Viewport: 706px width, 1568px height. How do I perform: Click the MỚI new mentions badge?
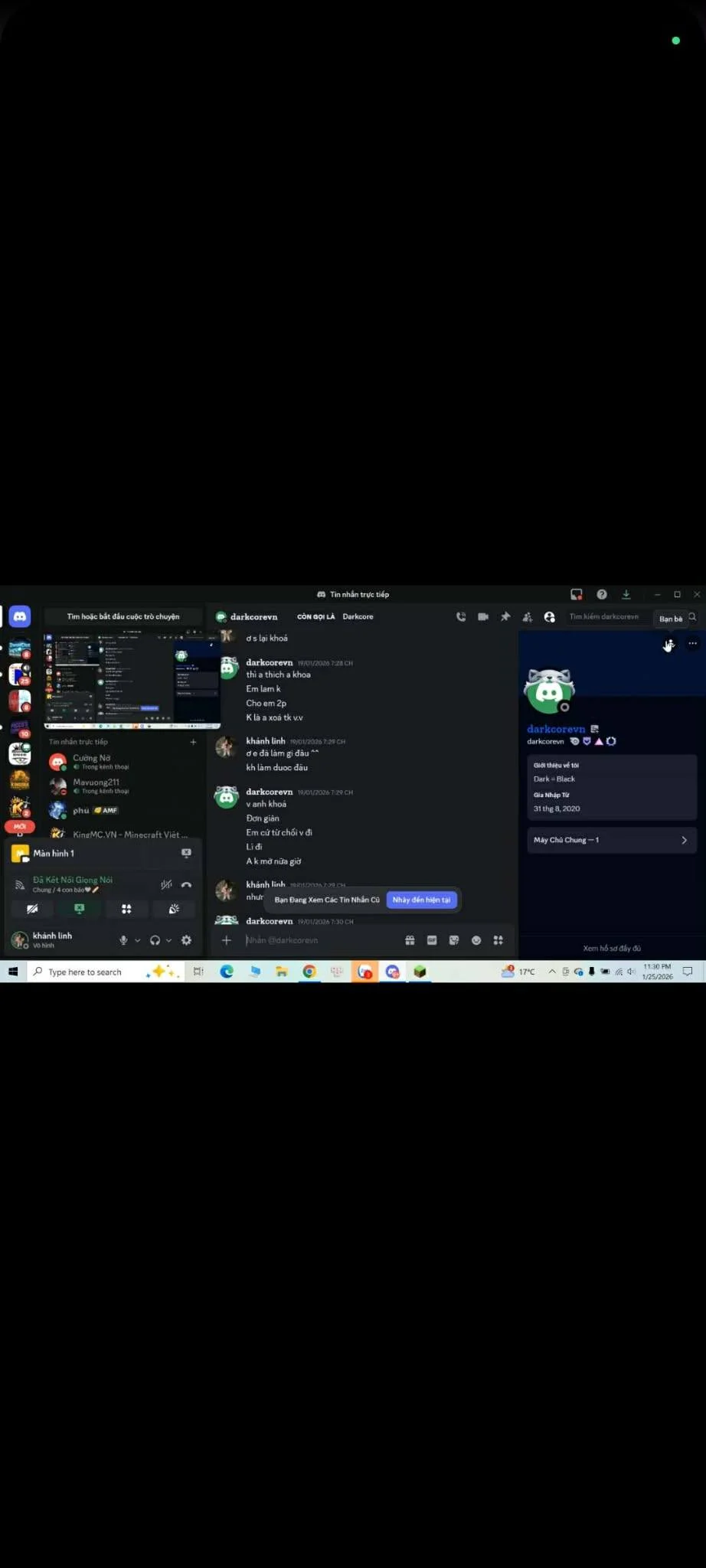coord(20,827)
